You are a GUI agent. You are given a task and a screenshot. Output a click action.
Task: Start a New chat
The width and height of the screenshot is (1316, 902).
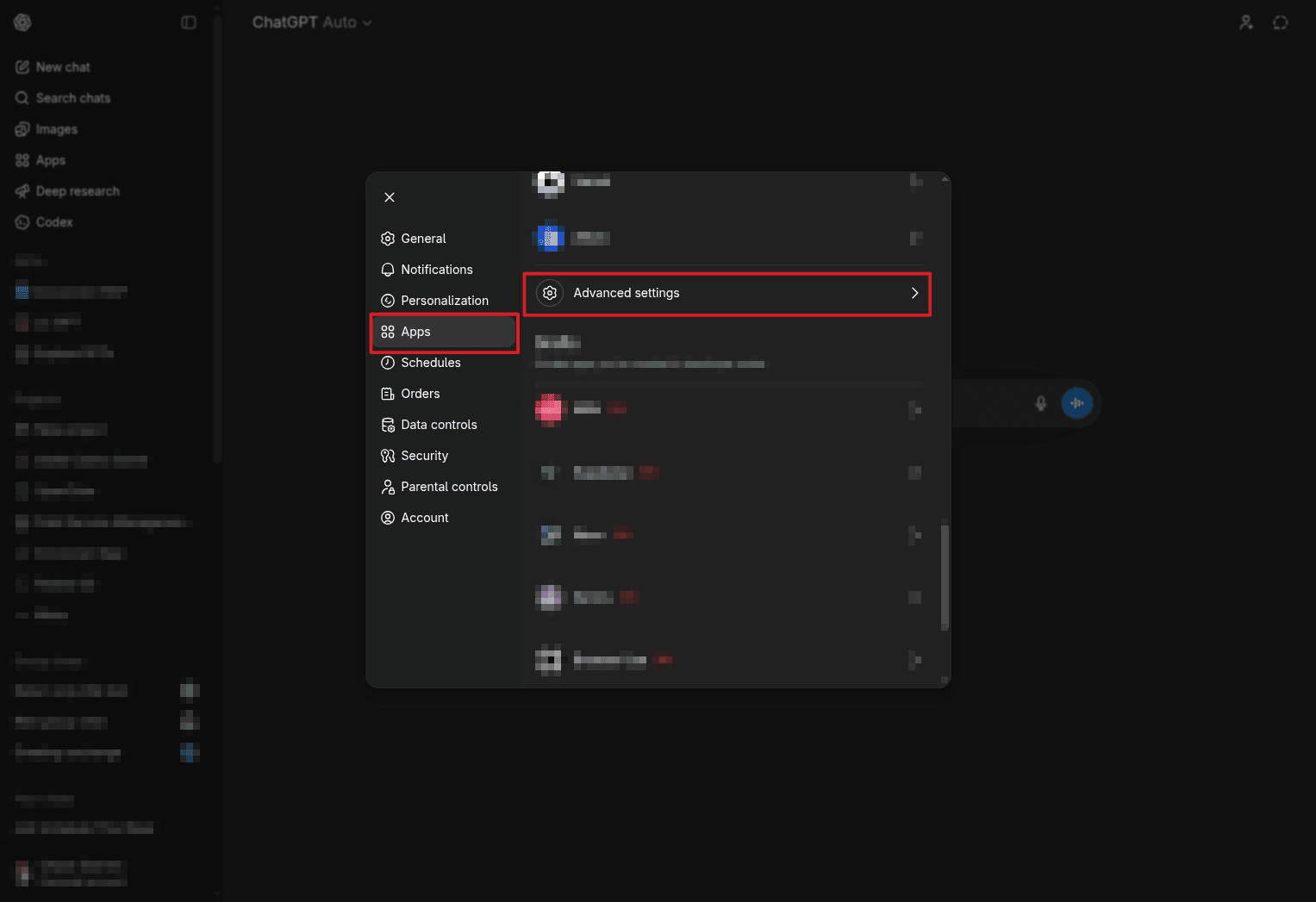63,66
